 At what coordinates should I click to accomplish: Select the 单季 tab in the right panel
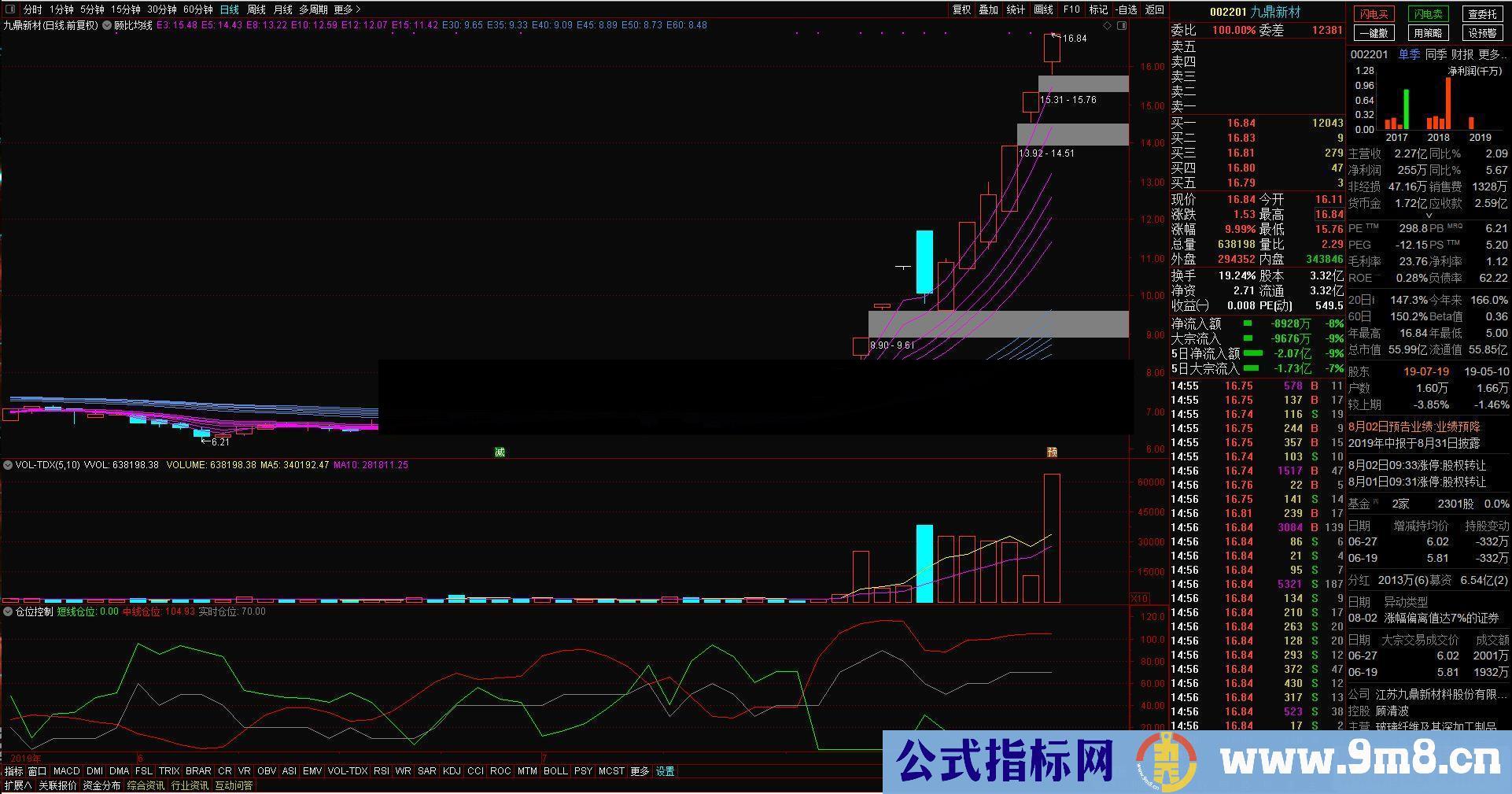point(1409,54)
